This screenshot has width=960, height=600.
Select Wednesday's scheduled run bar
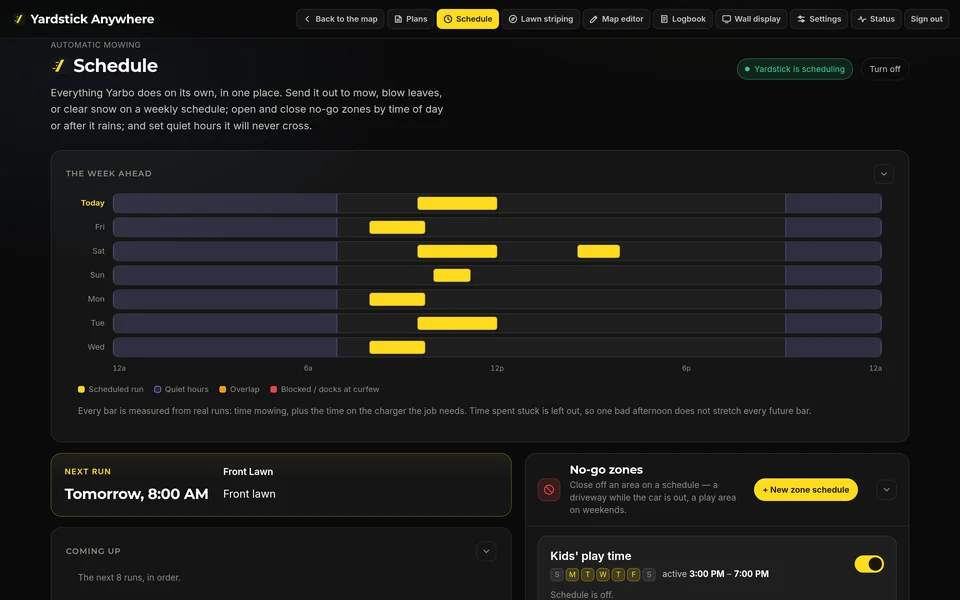tap(397, 347)
